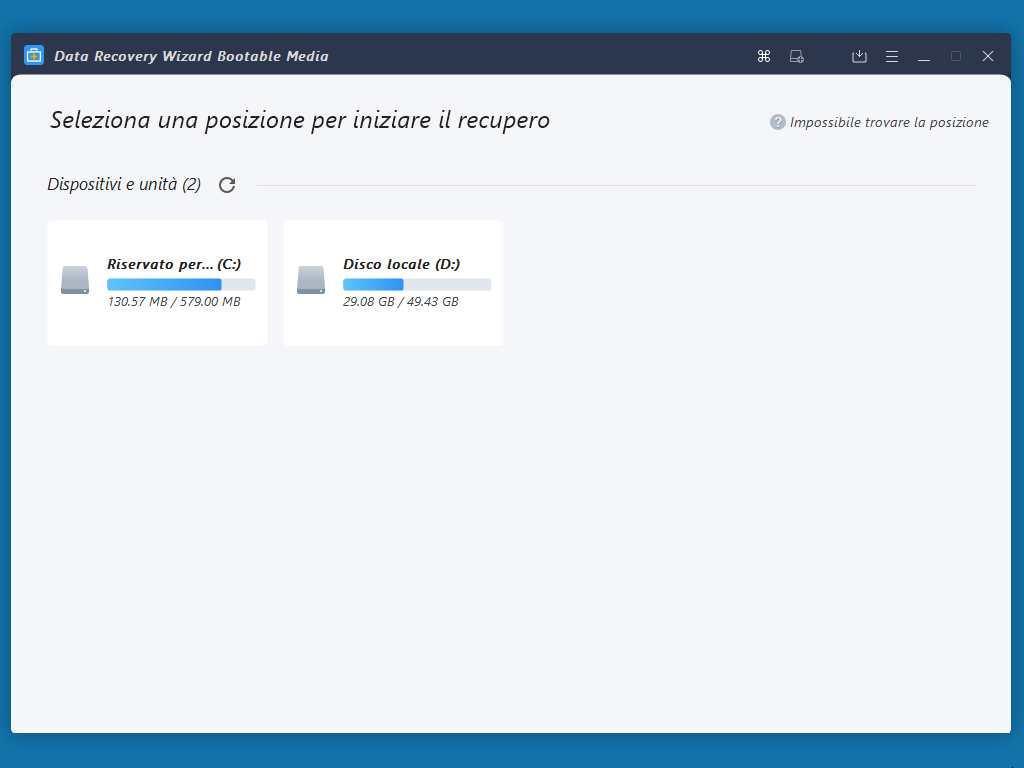Click 'Dispositivi e unità (2)' heading

[124, 184]
